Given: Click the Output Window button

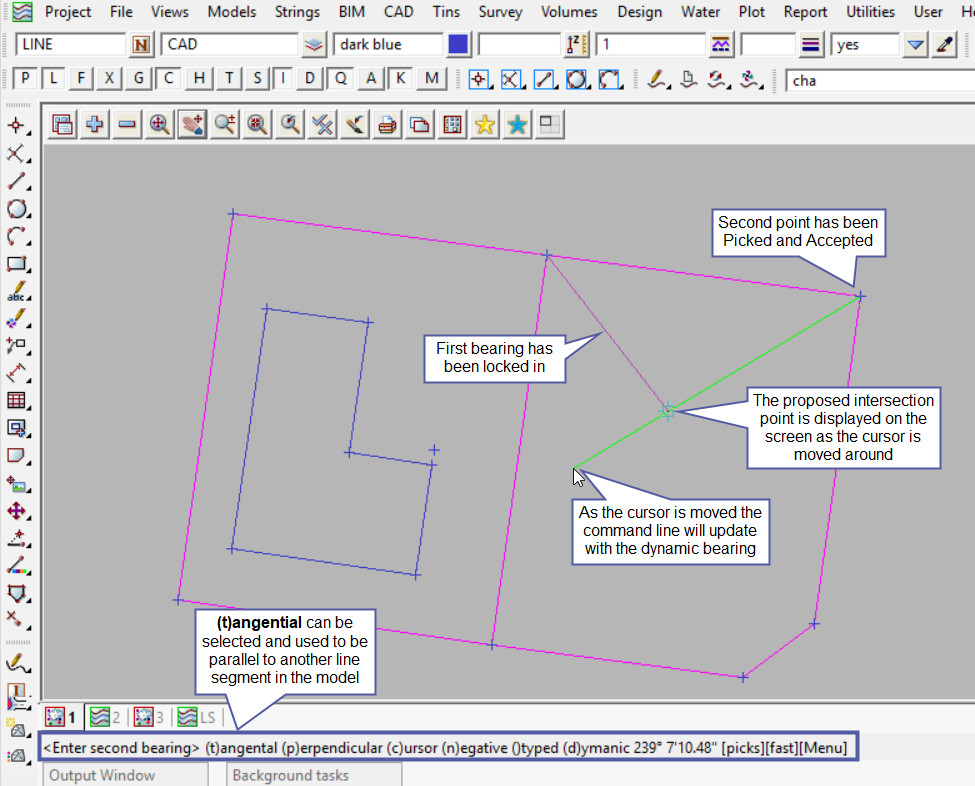Looking at the screenshot, I should tap(102, 775).
